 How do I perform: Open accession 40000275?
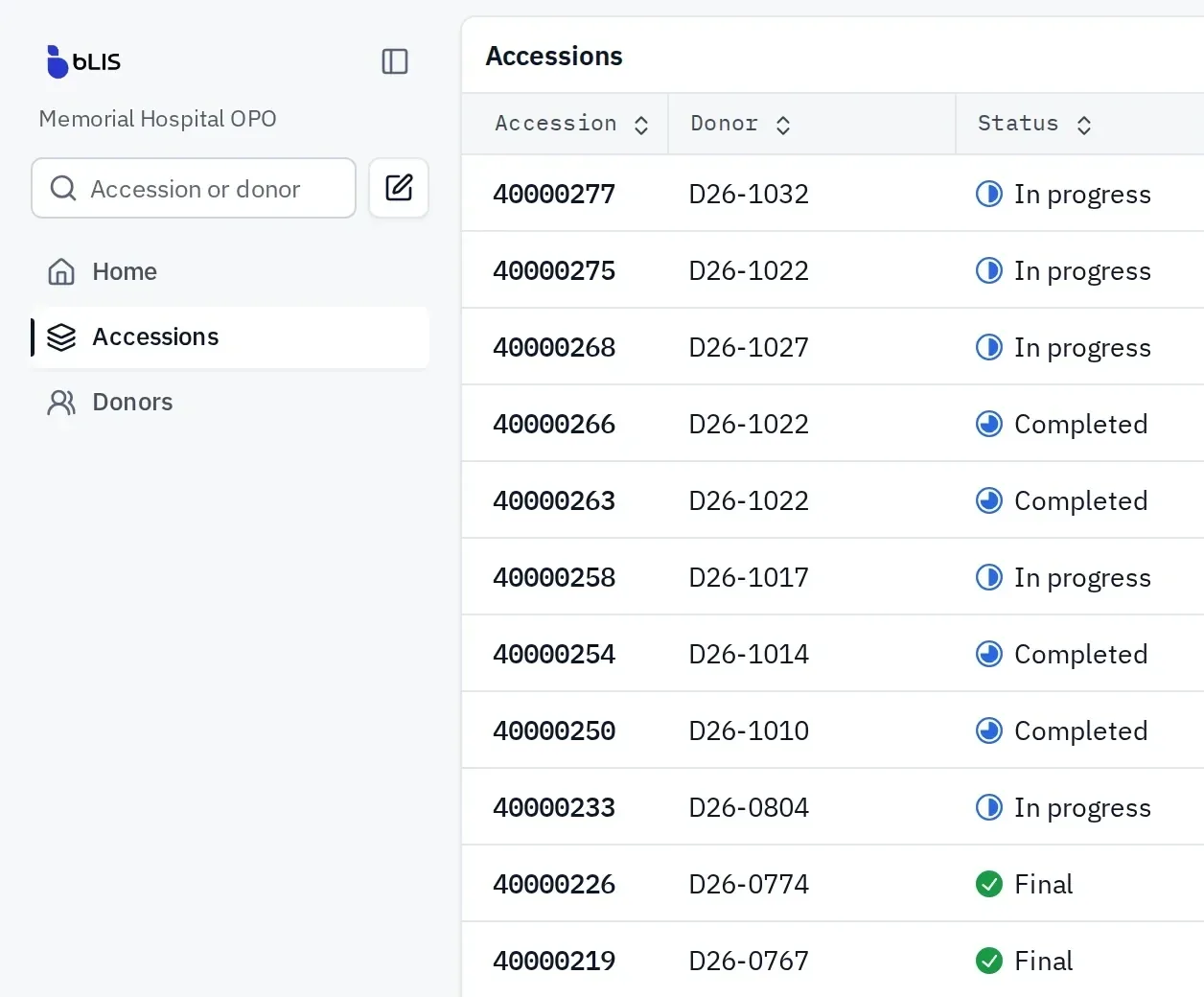(x=554, y=270)
